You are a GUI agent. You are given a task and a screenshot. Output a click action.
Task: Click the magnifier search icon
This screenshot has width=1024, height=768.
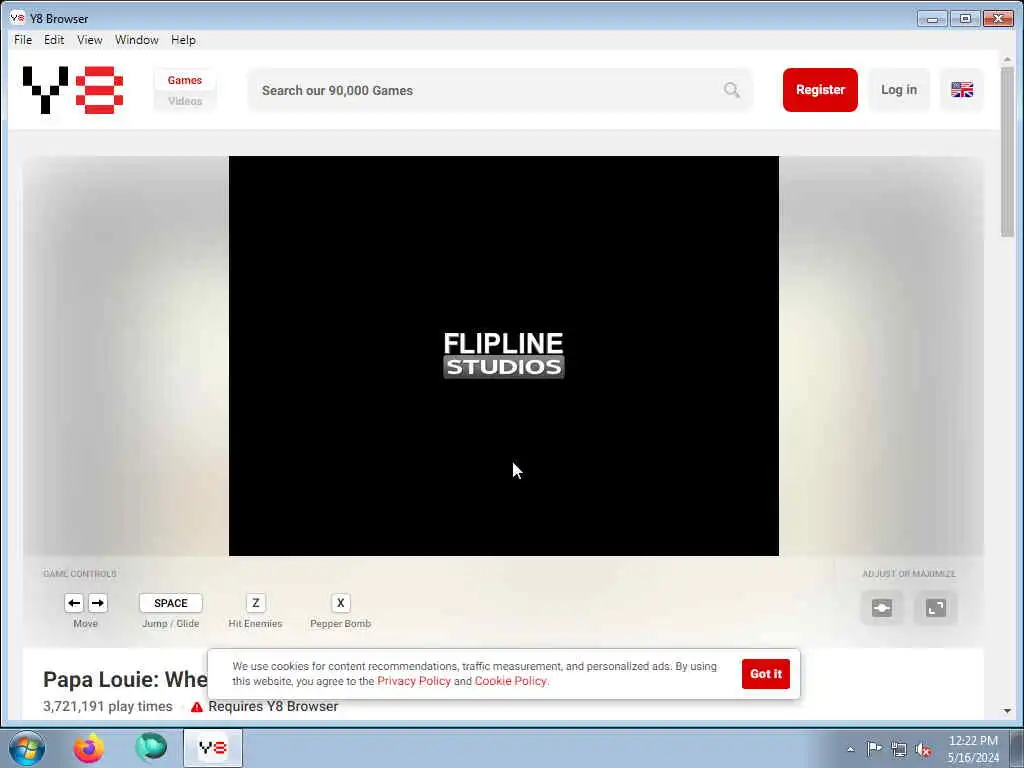(731, 90)
